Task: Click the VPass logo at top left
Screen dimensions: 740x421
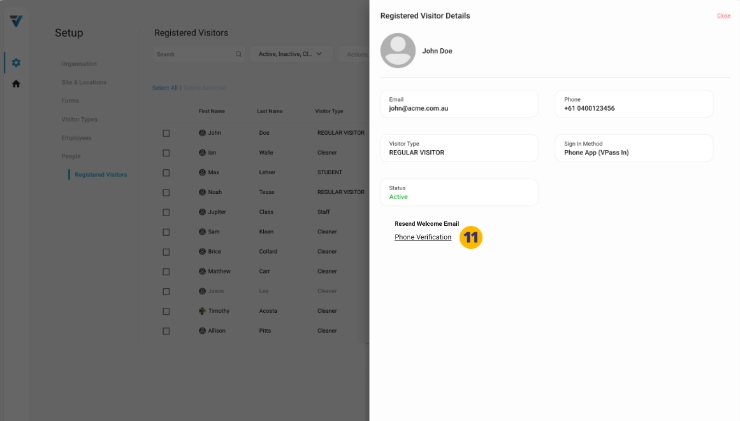Action: coord(16,21)
